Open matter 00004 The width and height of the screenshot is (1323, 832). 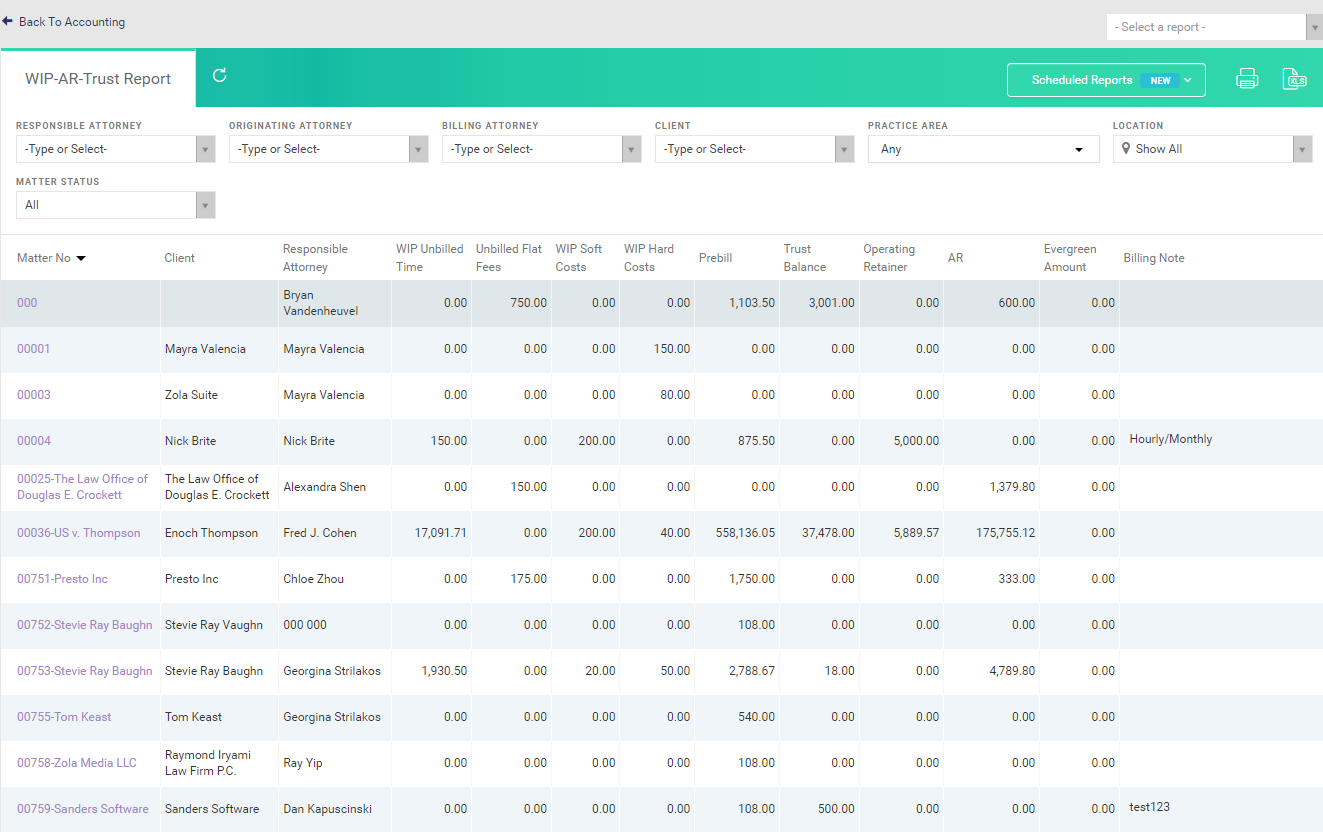tap(33, 441)
